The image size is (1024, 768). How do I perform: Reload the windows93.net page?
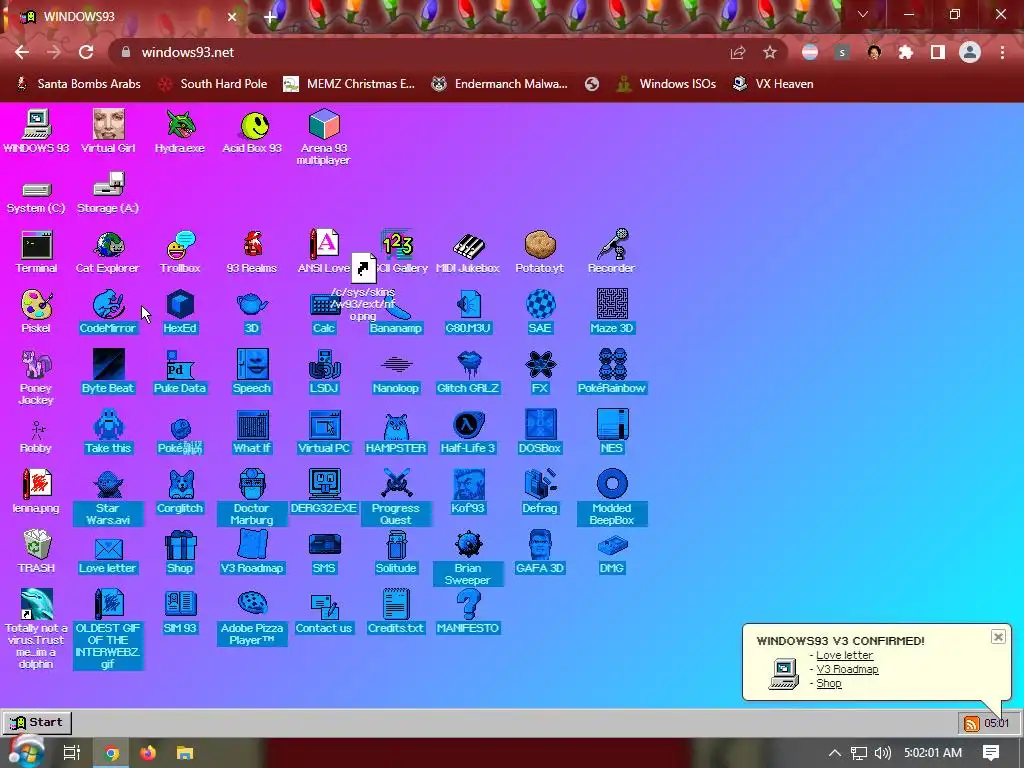pyautogui.click(x=86, y=52)
